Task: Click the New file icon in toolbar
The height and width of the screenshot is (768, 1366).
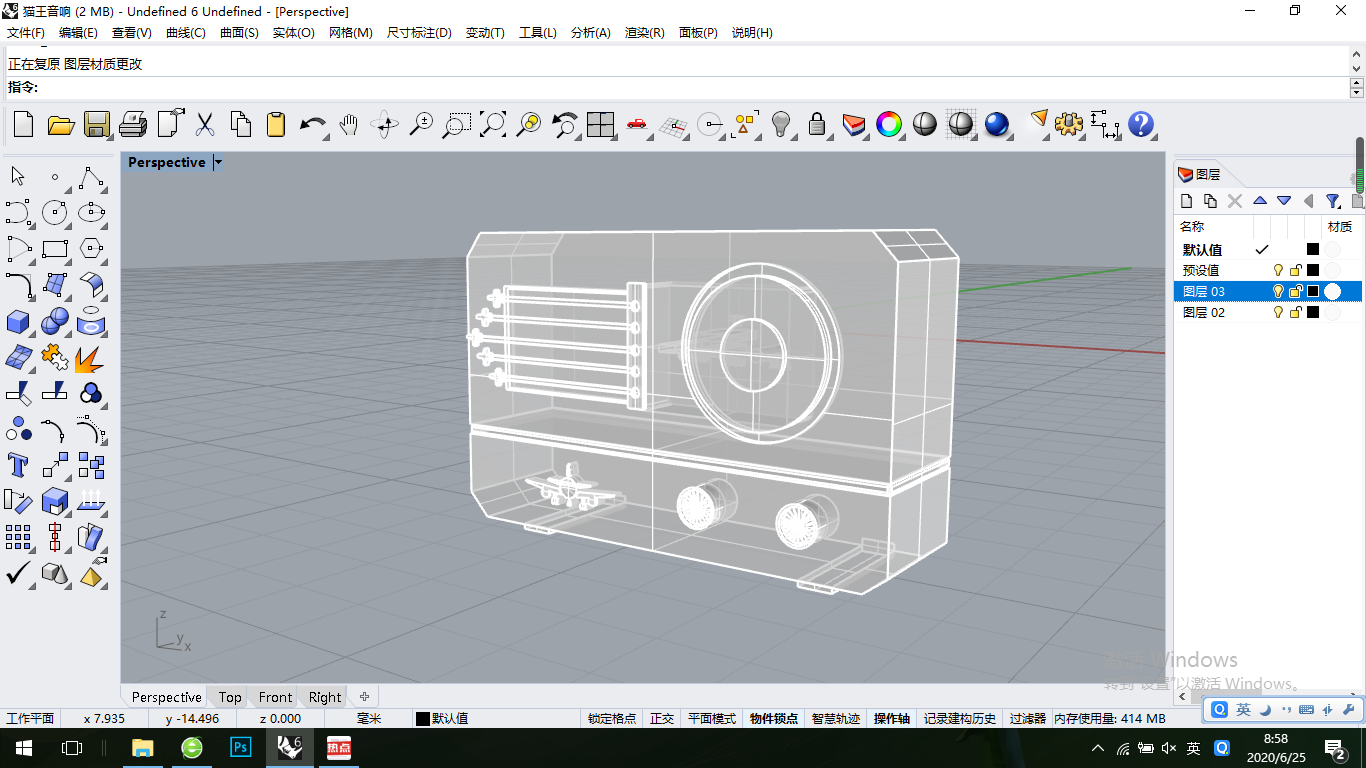Action: (23, 124)
